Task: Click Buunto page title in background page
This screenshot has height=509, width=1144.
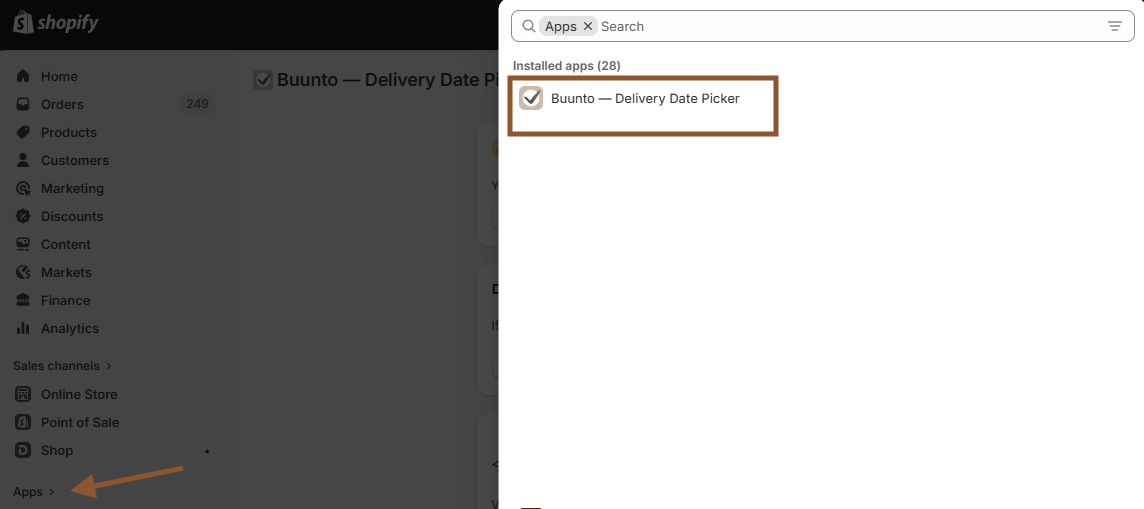Action: 387,79
